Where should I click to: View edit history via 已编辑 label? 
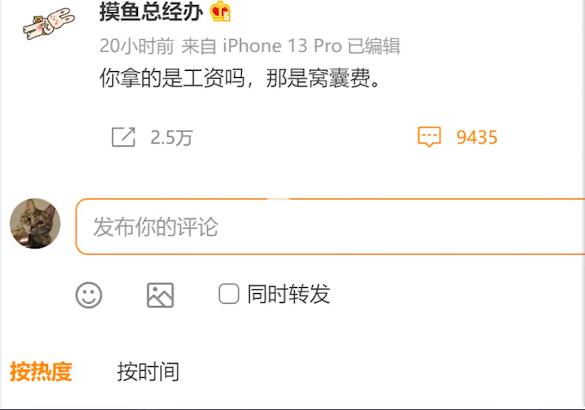(374, 46)
